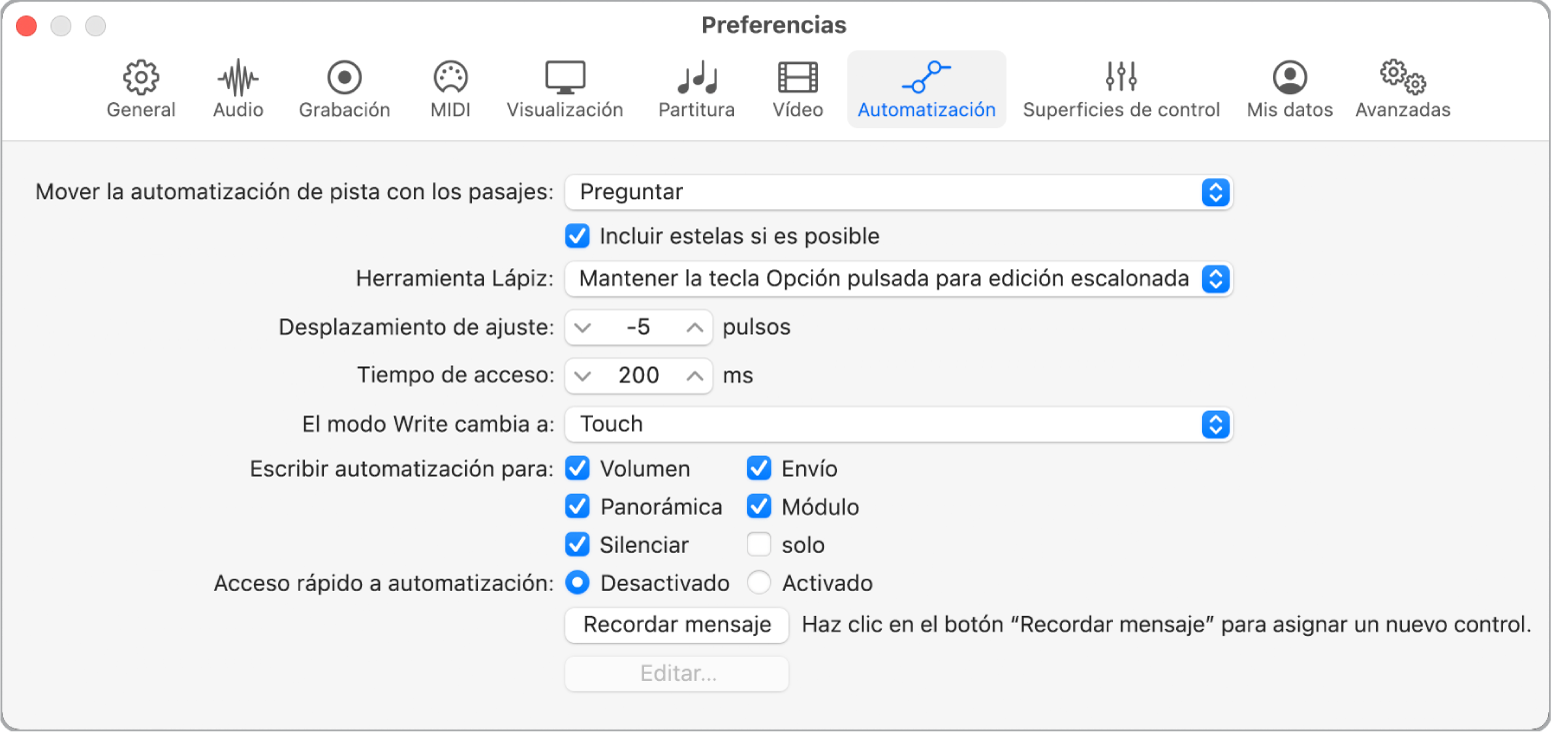The width and height of the screenshot is (1551, 732).
Task: Click the Mover la automatización label
Action: coord(294,192)
